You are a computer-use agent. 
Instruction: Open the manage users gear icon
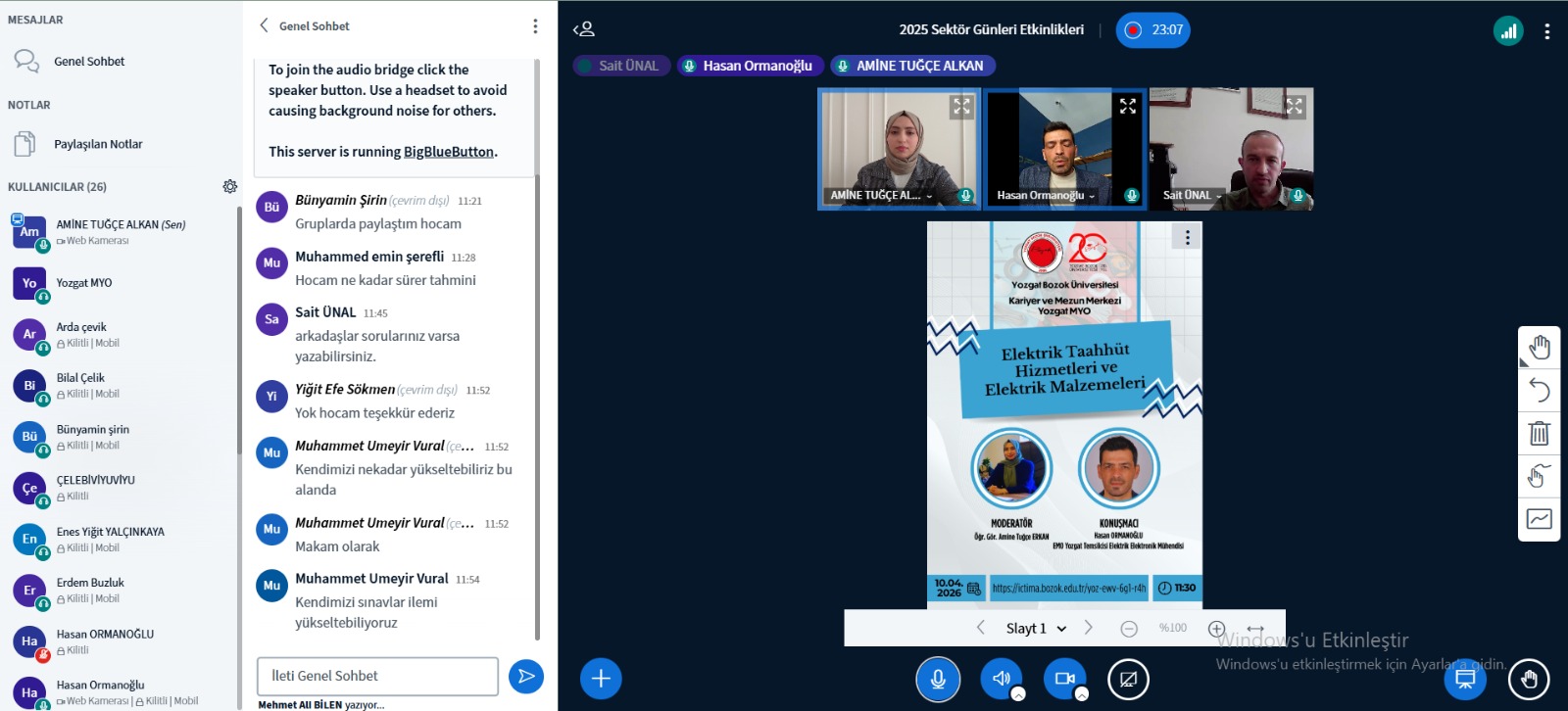pos(230,186)
